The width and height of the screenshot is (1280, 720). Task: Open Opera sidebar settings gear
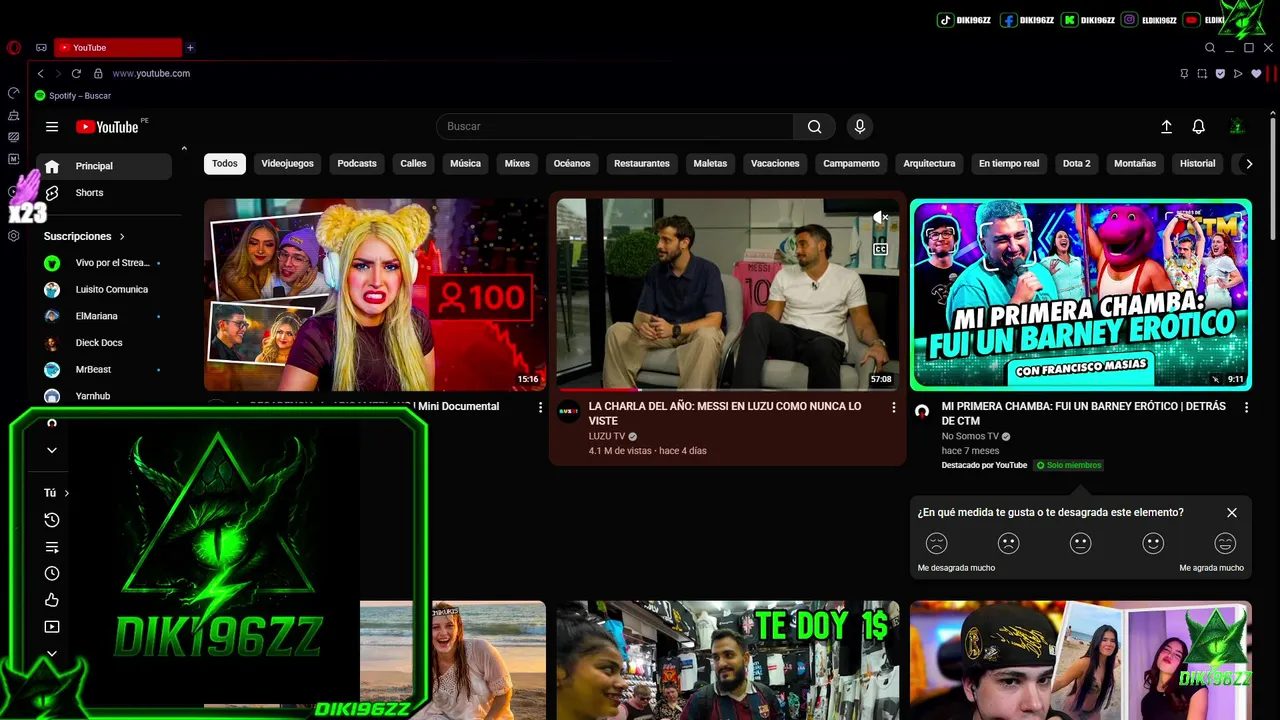(13, 236)
